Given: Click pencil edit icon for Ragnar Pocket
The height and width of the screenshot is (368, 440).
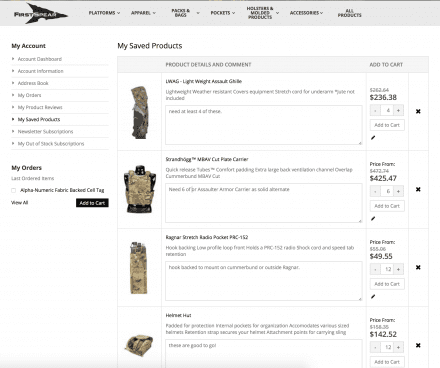Looking at the screenshot, I should (x=373, y=297).
